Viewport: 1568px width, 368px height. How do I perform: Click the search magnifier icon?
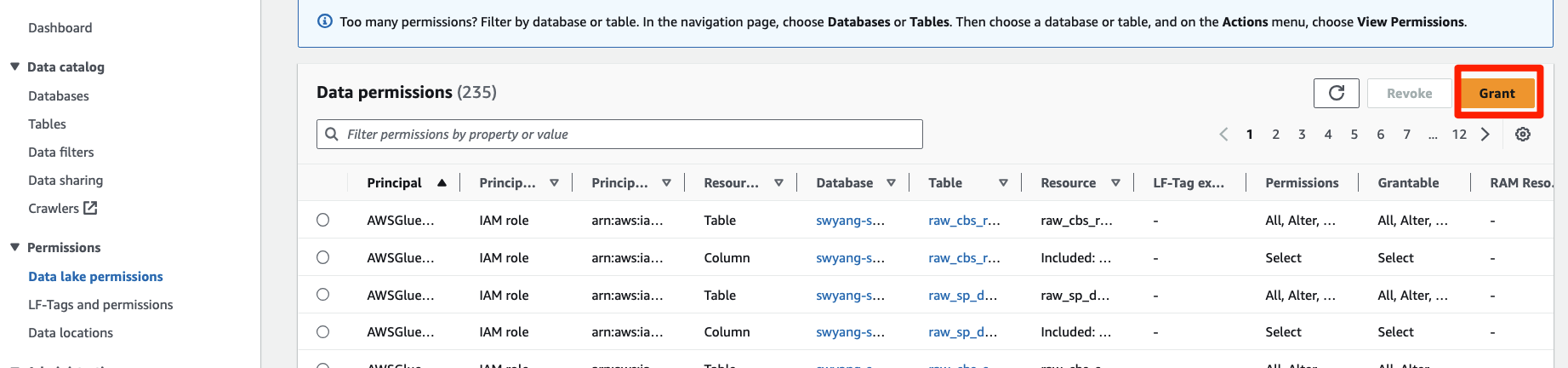(x=332, y=135)
